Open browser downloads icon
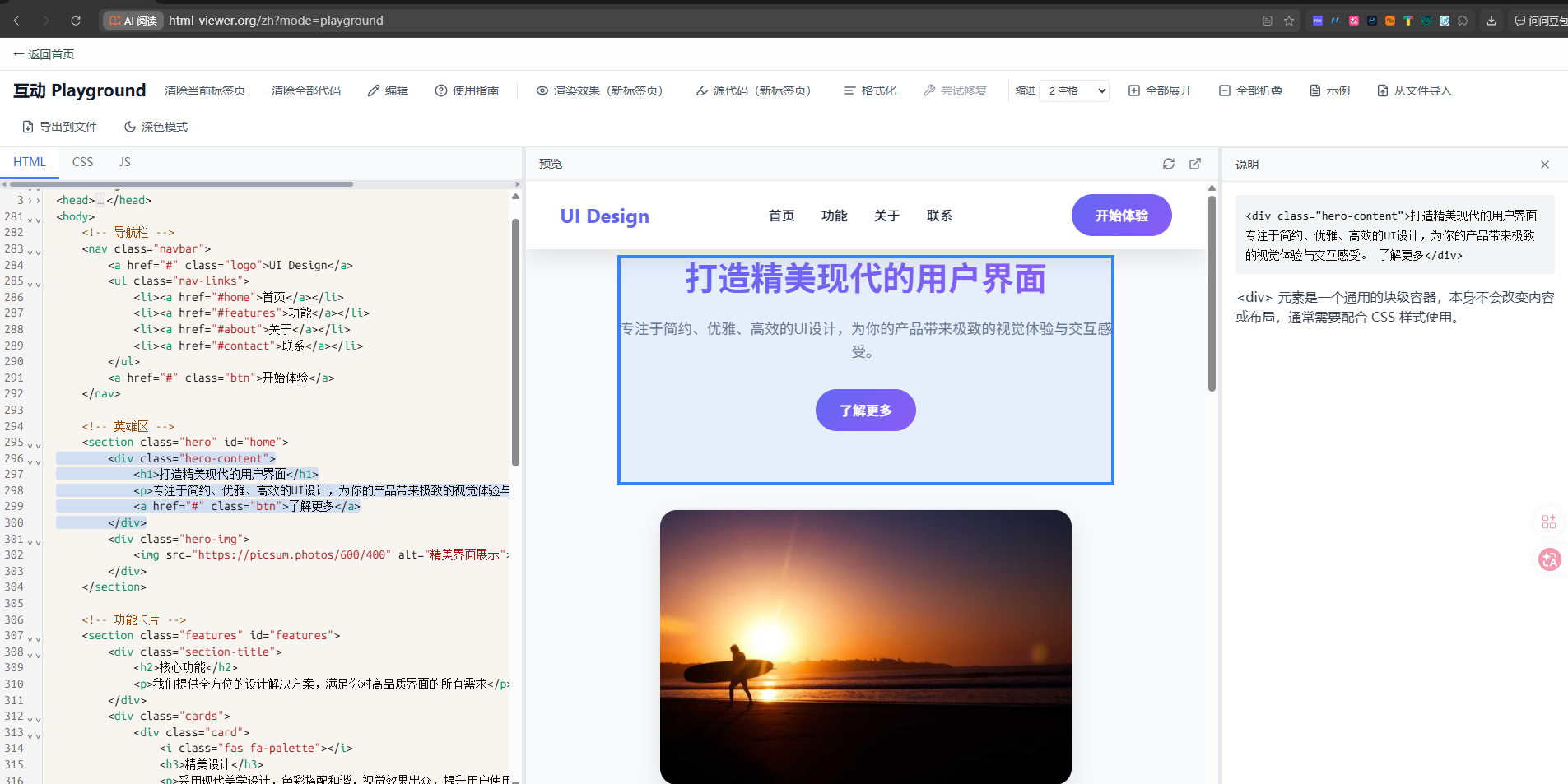The width and height of the screenshot is (1568, 784). (1491, 21)
